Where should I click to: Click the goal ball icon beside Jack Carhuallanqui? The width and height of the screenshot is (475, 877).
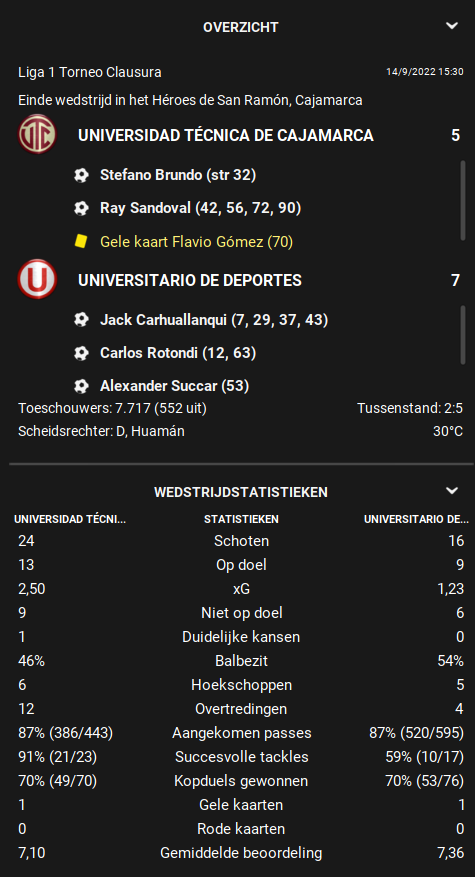point(81,320)
